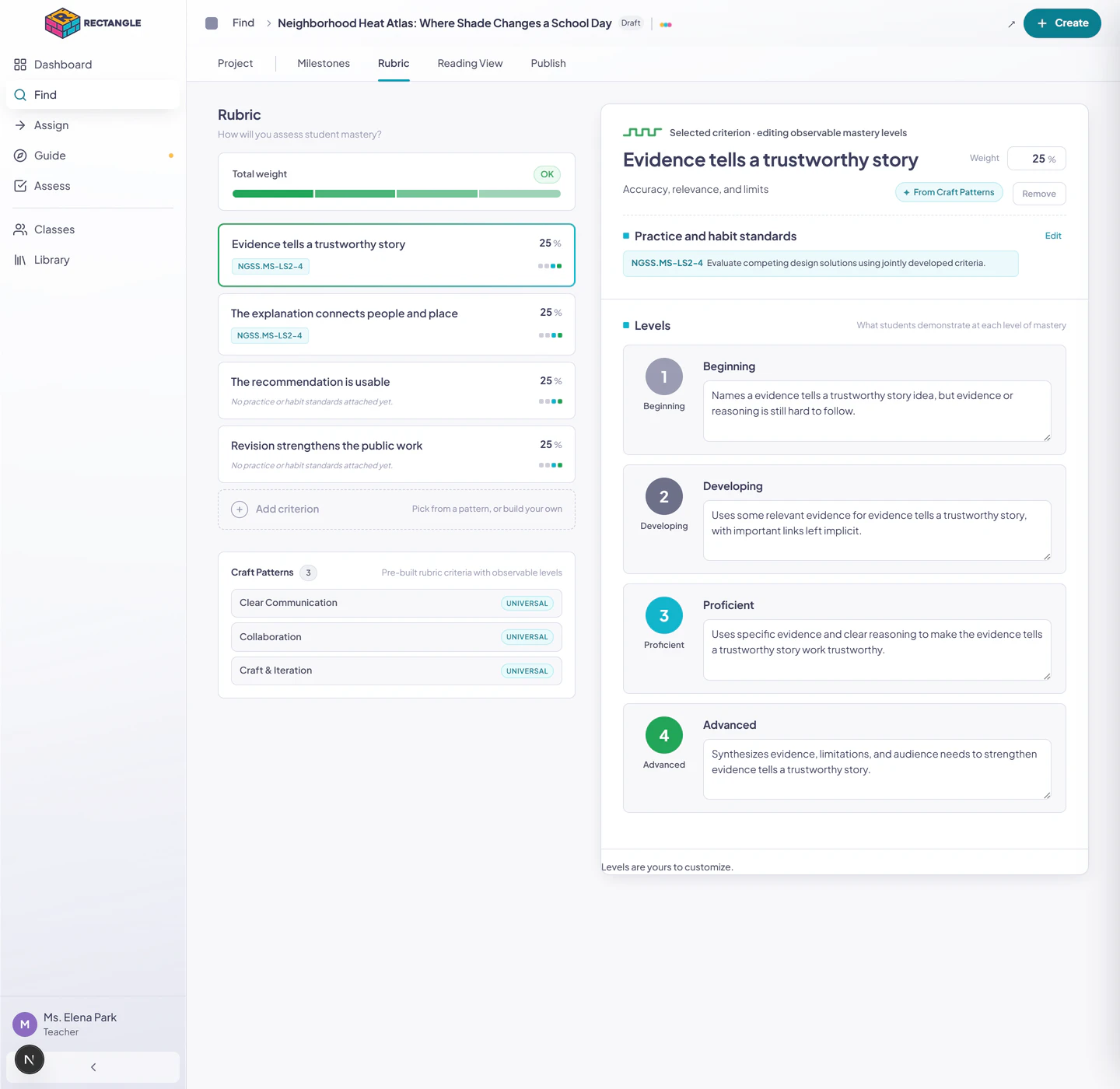The image size is (1120, 1089).
Task: Click the round N button at bottom left
Action: [x=30, y=1059]
